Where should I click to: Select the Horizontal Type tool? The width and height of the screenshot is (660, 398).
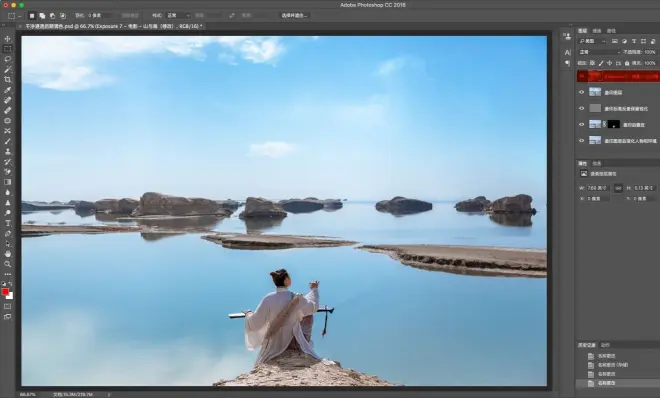pos(8,223)
